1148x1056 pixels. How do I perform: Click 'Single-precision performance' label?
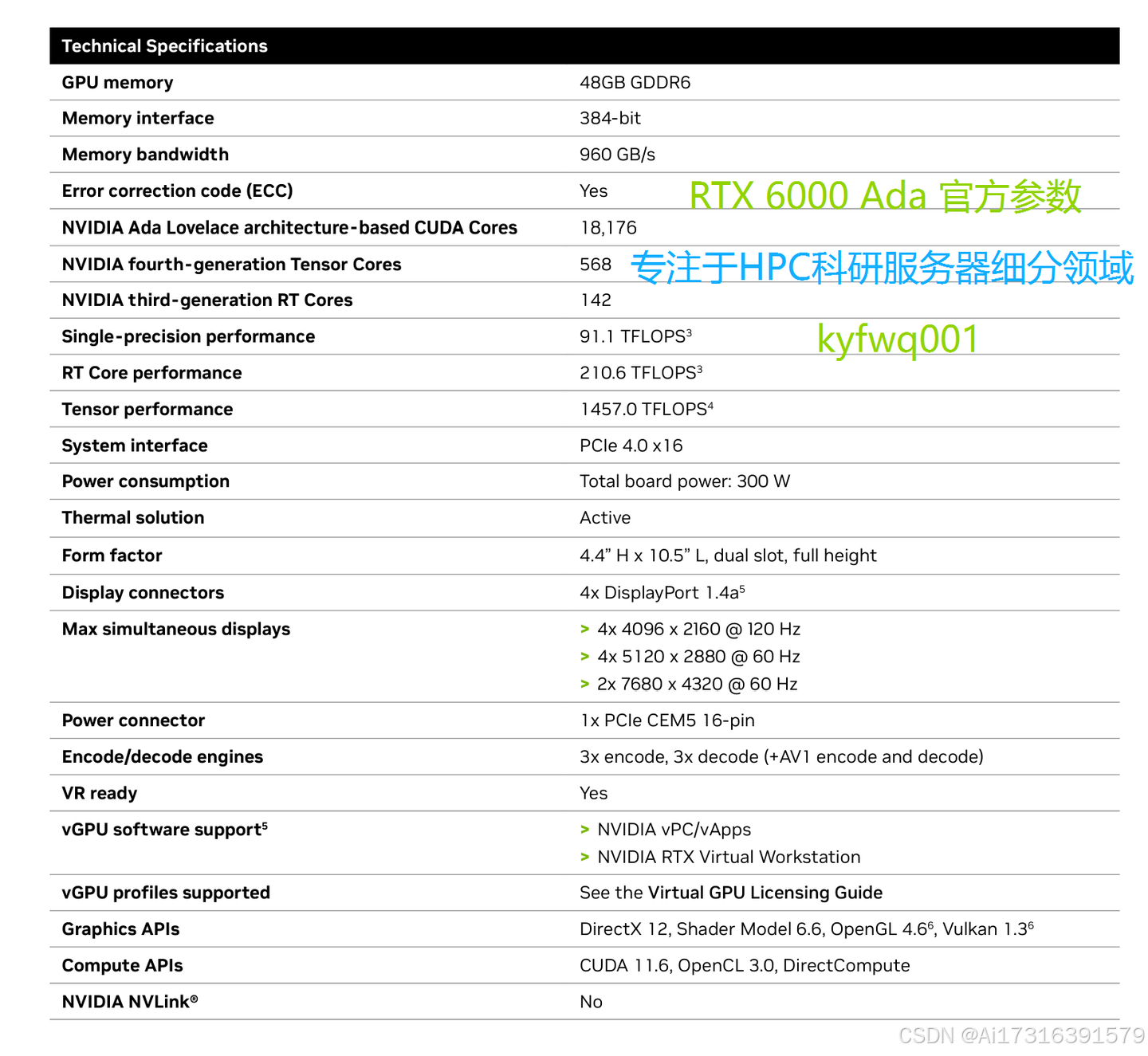188,337
